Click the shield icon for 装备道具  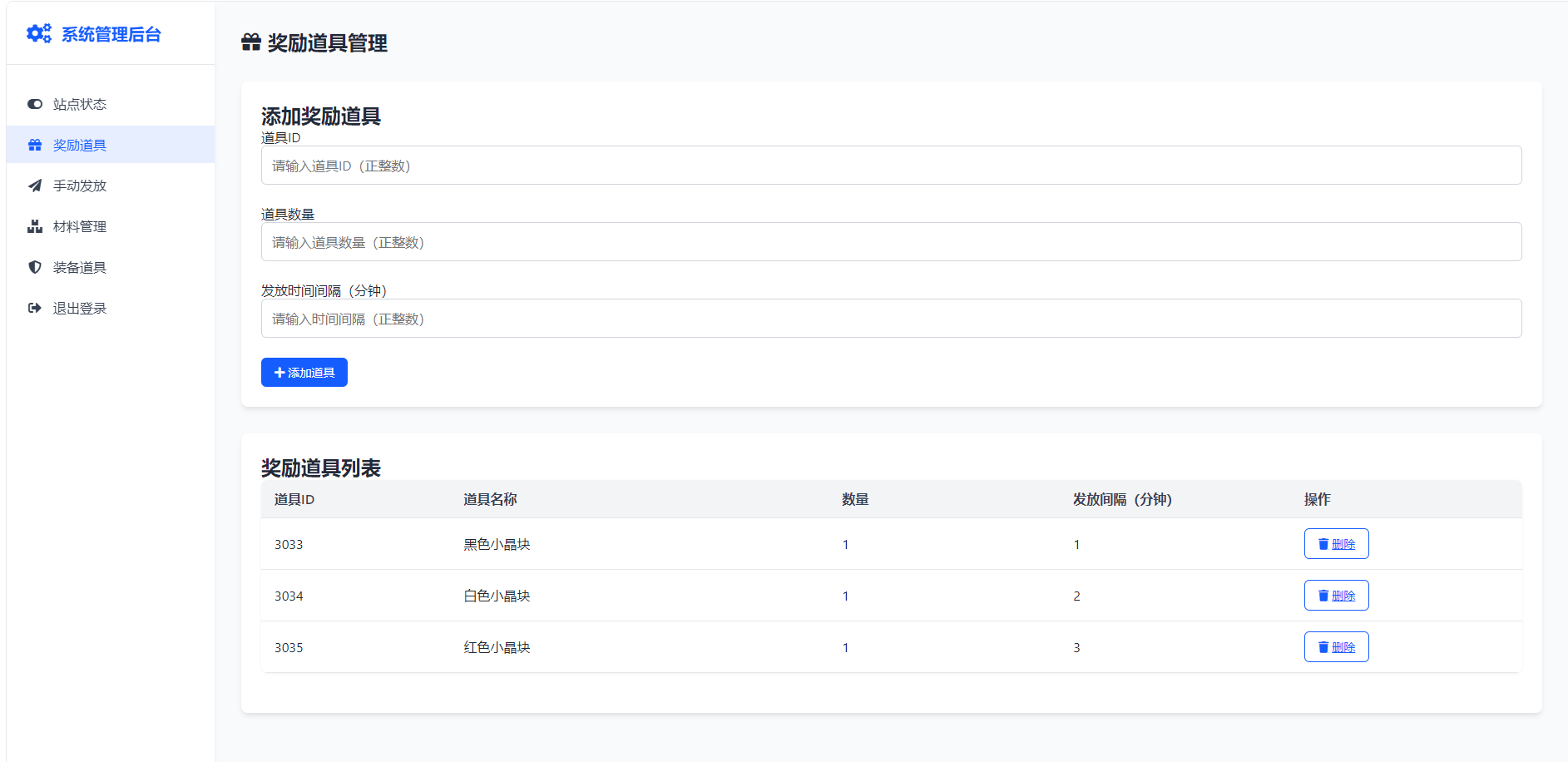35,267
